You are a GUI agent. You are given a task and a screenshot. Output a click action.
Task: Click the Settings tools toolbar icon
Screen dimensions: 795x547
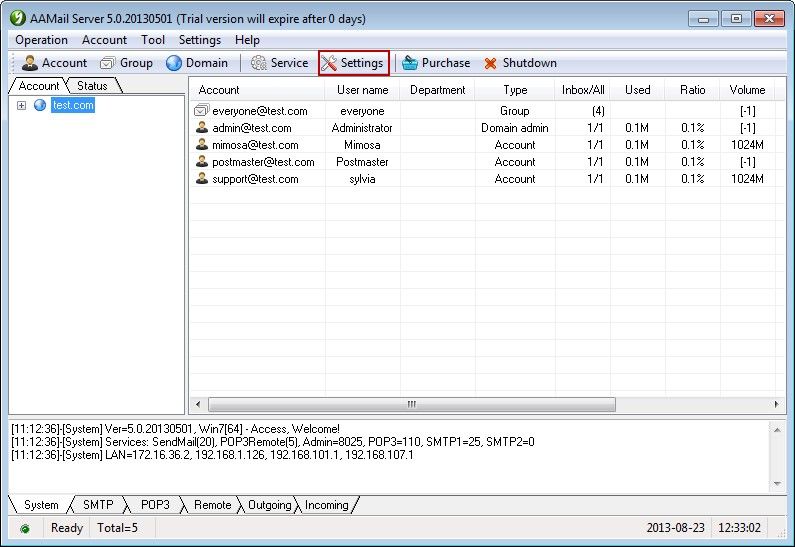coord(329,63)
